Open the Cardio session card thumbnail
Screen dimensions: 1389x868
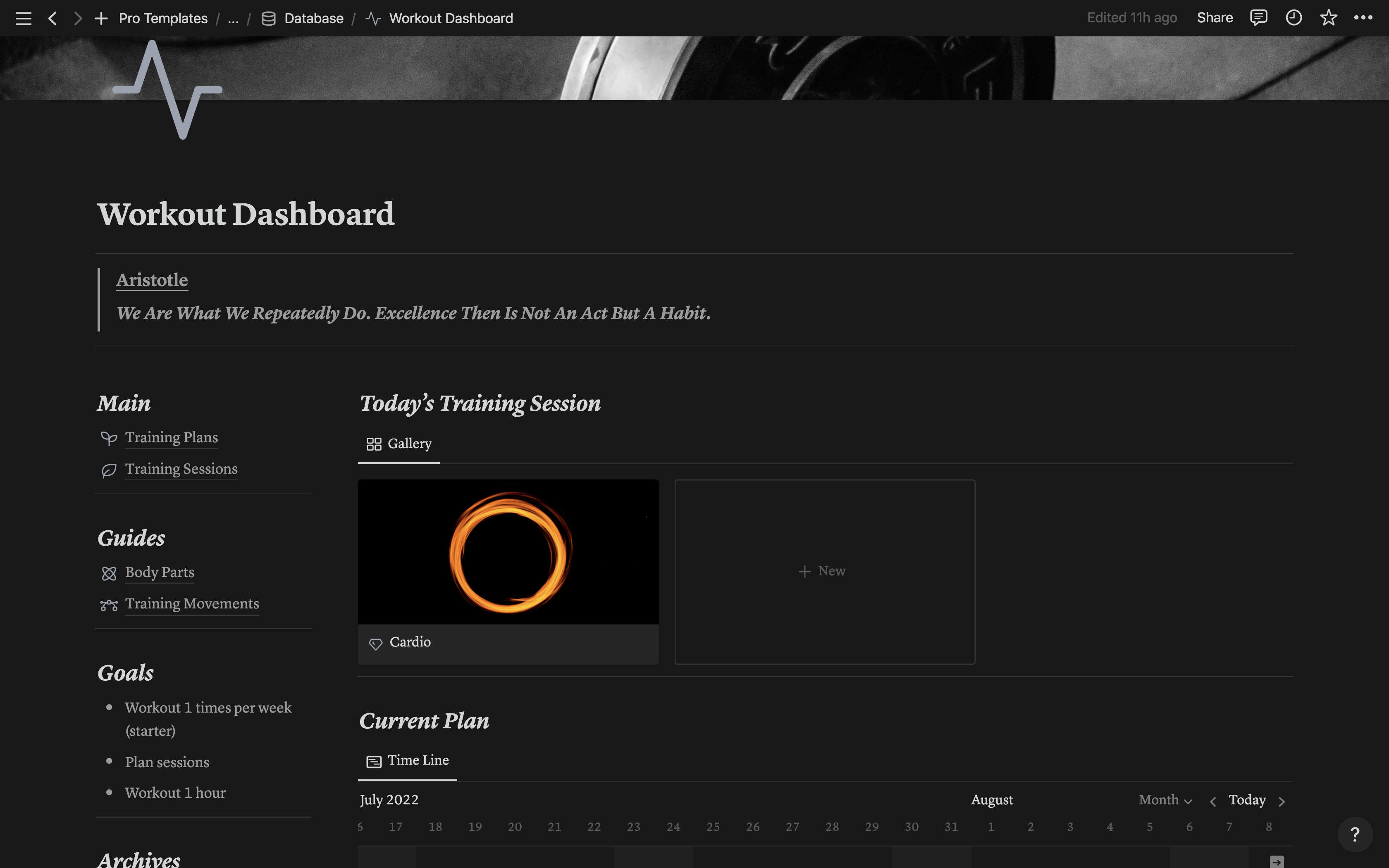pyautogui.click(x=508, y=552)
